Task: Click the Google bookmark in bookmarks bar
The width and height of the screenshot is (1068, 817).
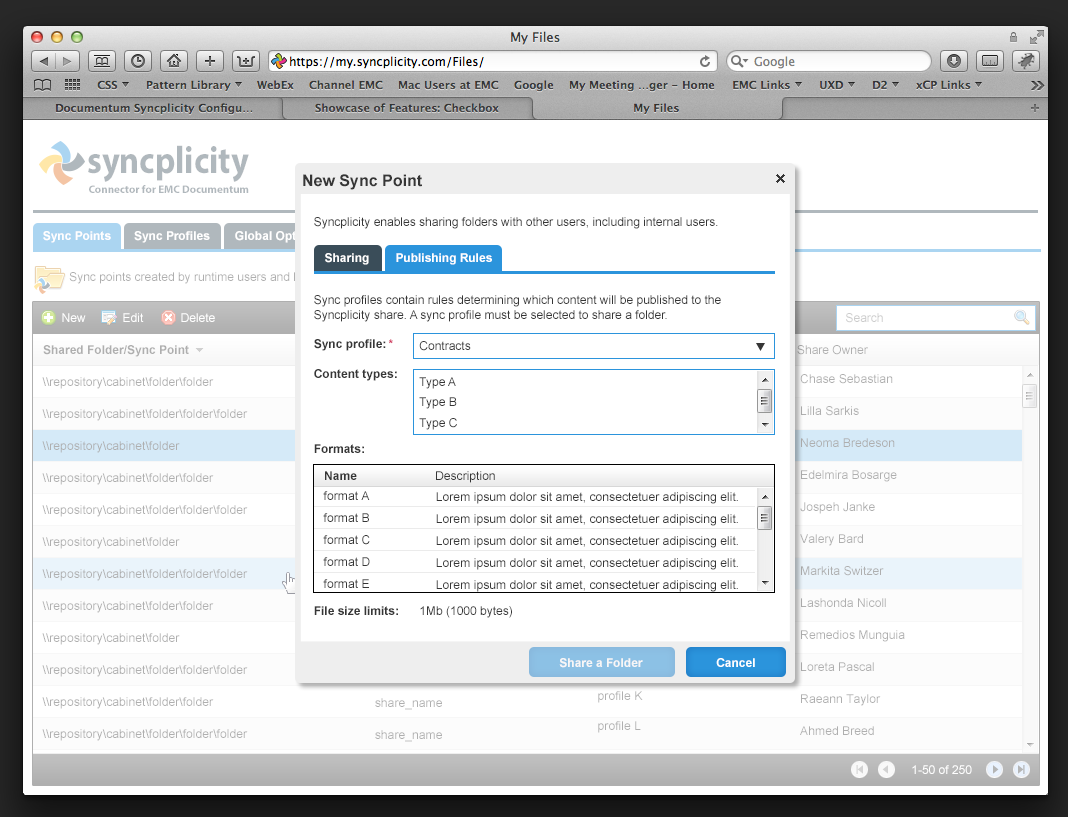Action: (533, 84)
